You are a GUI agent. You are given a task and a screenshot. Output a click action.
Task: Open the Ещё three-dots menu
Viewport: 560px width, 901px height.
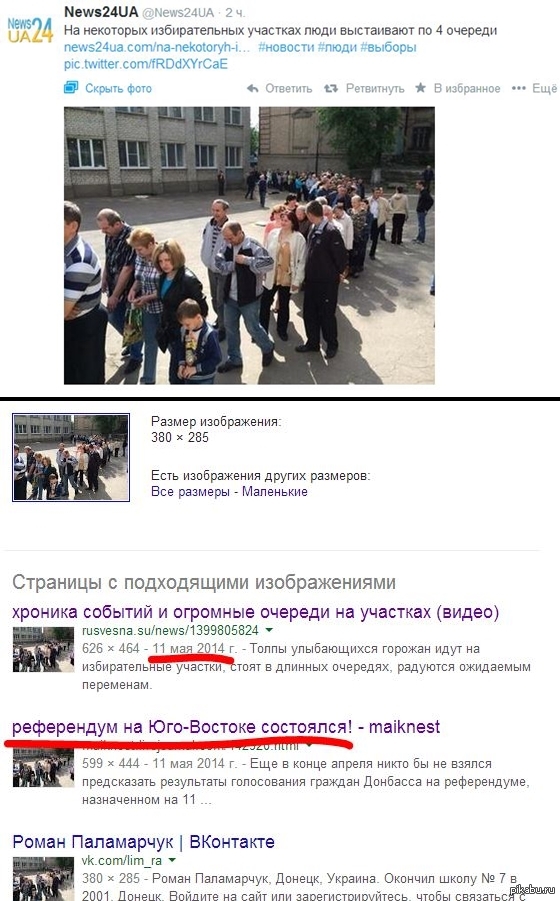click(535, 88)
